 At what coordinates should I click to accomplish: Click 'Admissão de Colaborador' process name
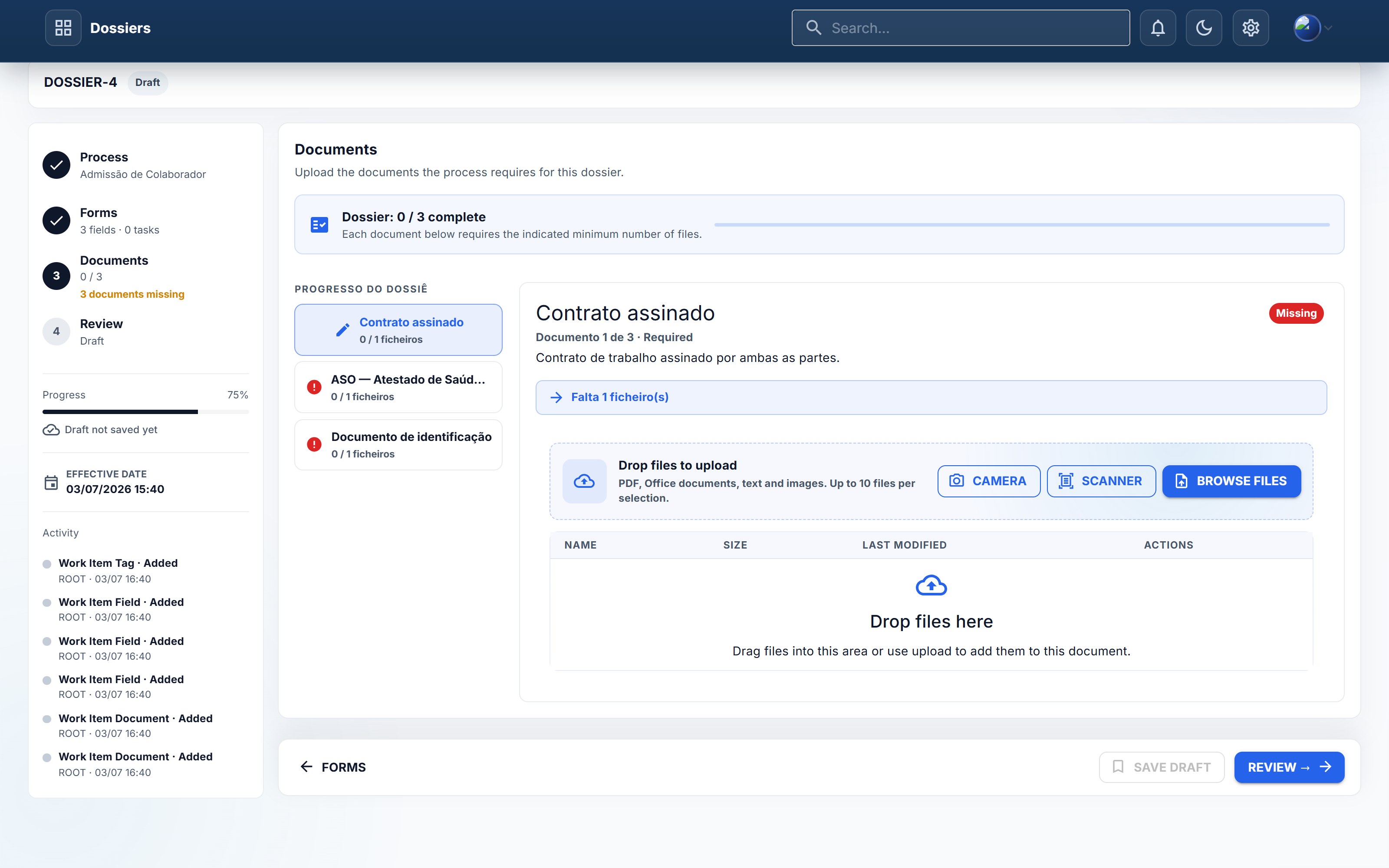pos(143,174)
